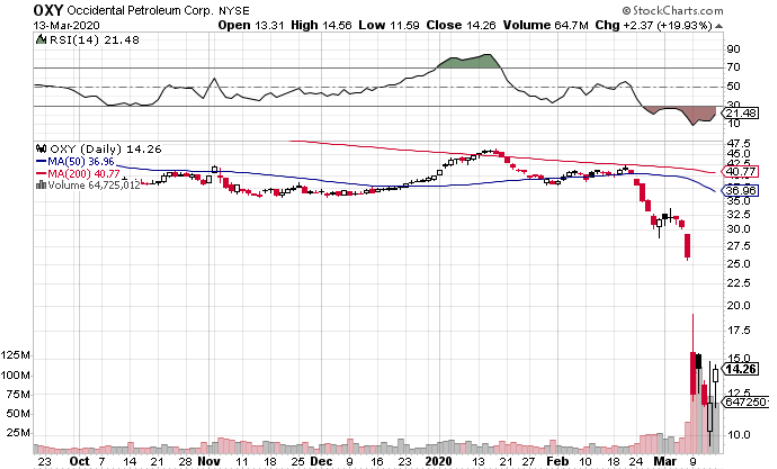Click the 17.5 price axis label
The image size is (777, 469).
[738, 330]
